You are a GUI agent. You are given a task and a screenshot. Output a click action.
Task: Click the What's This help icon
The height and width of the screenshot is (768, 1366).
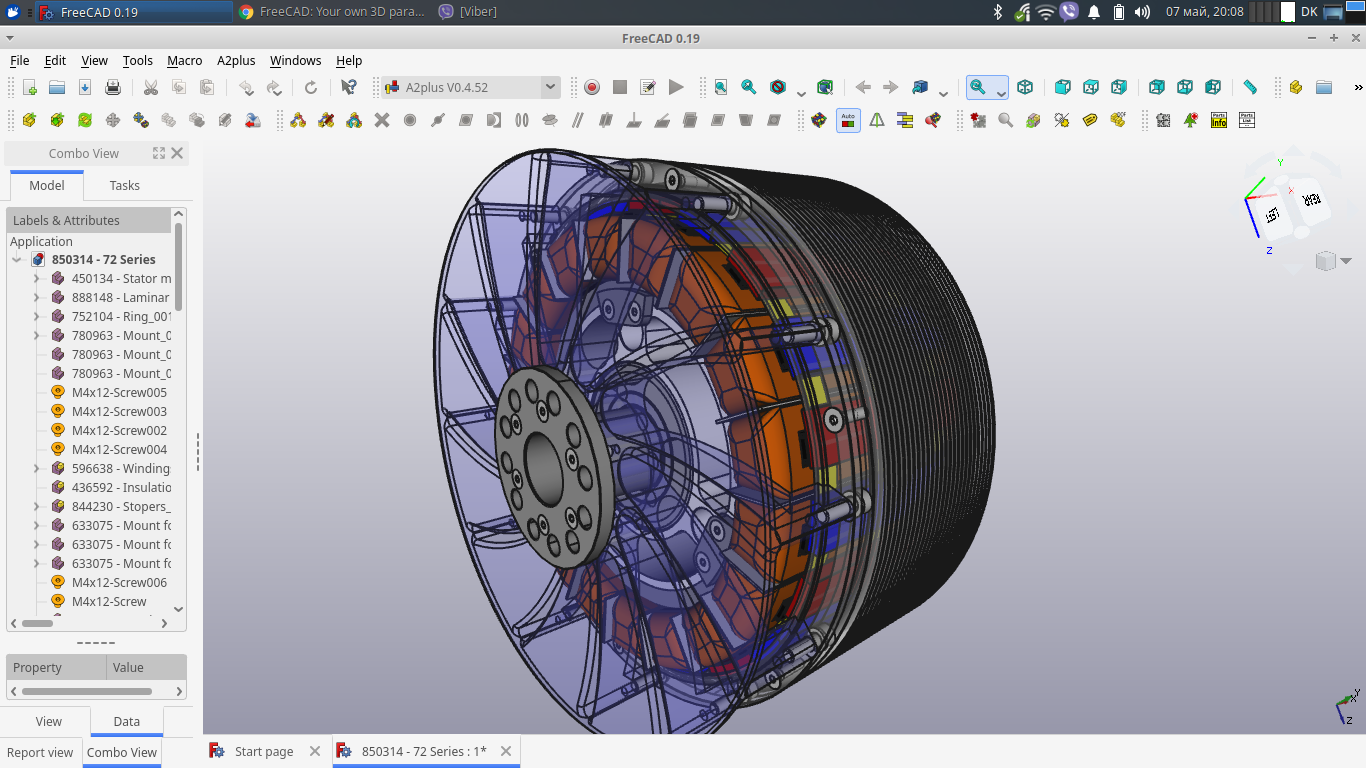[348, 88]
